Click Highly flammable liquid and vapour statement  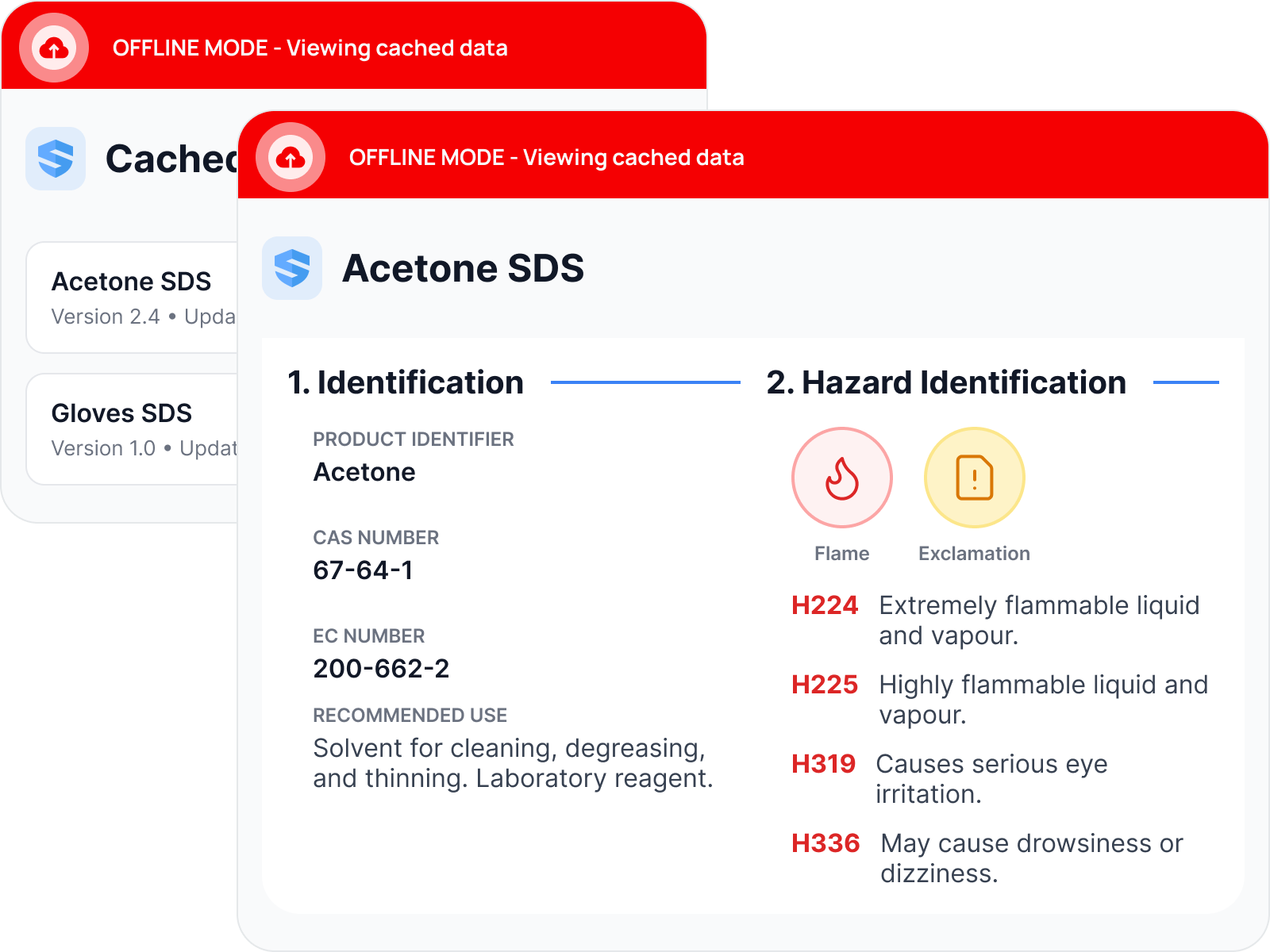(1043, 700)
